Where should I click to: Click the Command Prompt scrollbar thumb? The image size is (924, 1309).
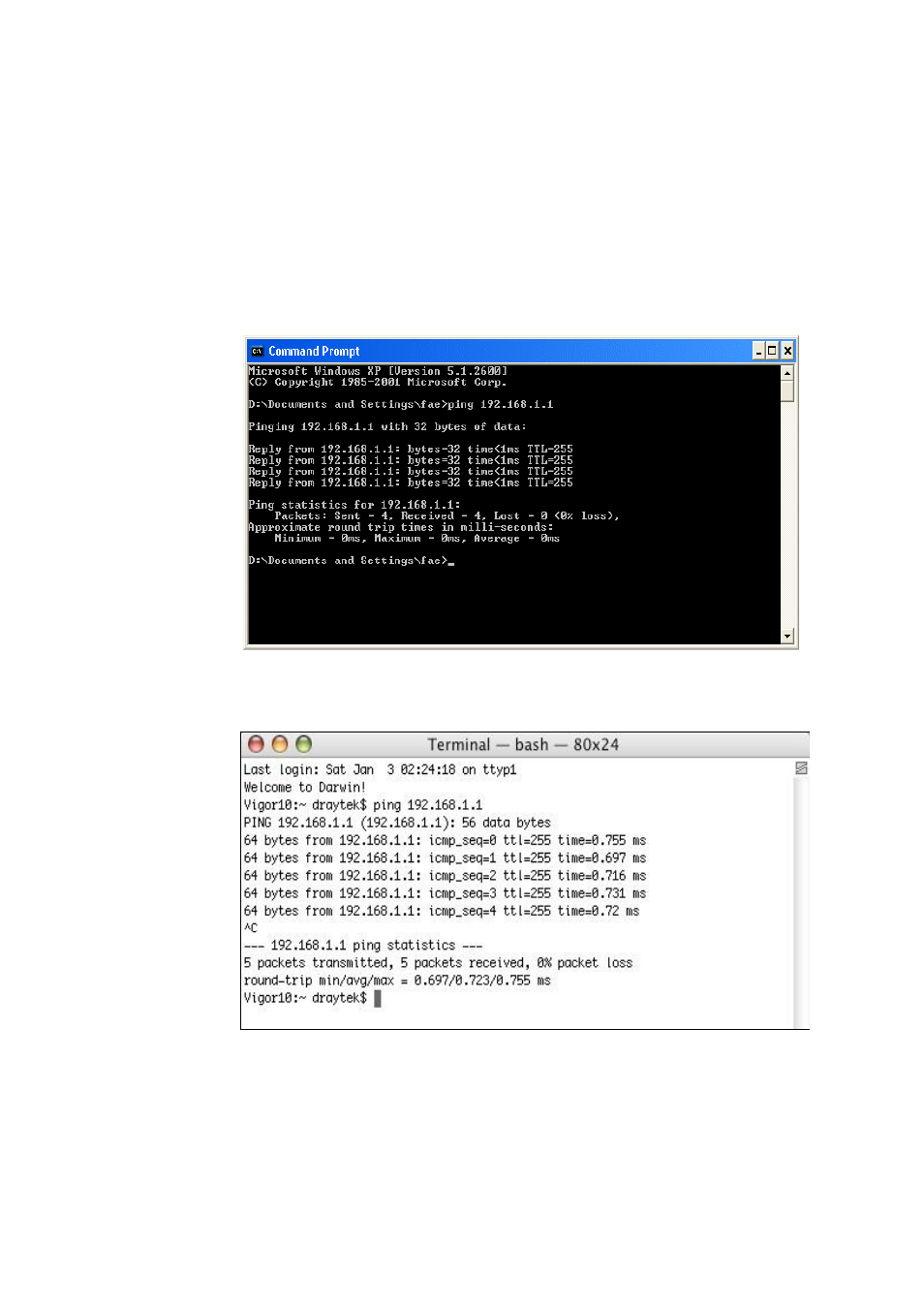(x=787, y=390)
